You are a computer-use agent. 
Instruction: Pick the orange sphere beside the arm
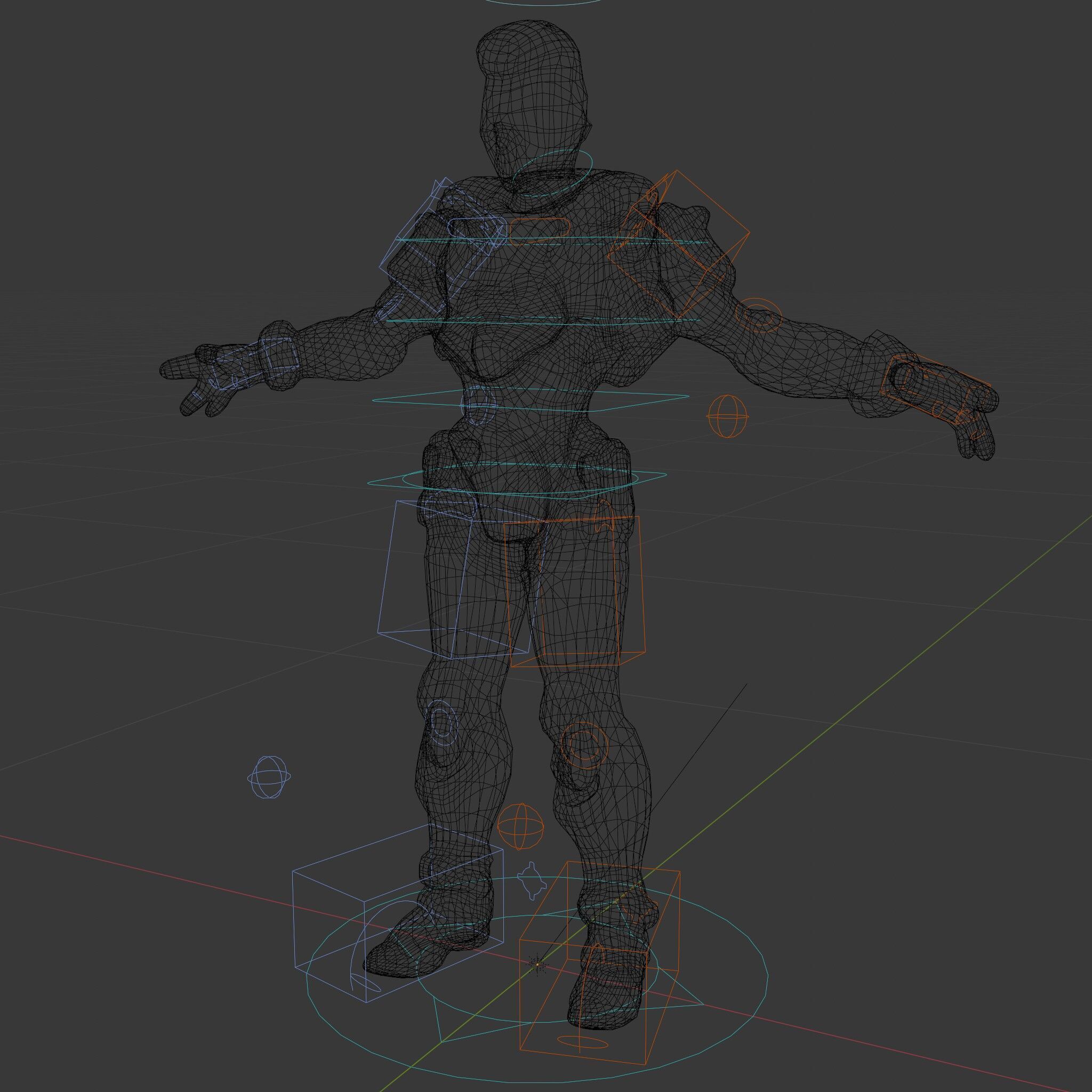[x=728, y=415]
